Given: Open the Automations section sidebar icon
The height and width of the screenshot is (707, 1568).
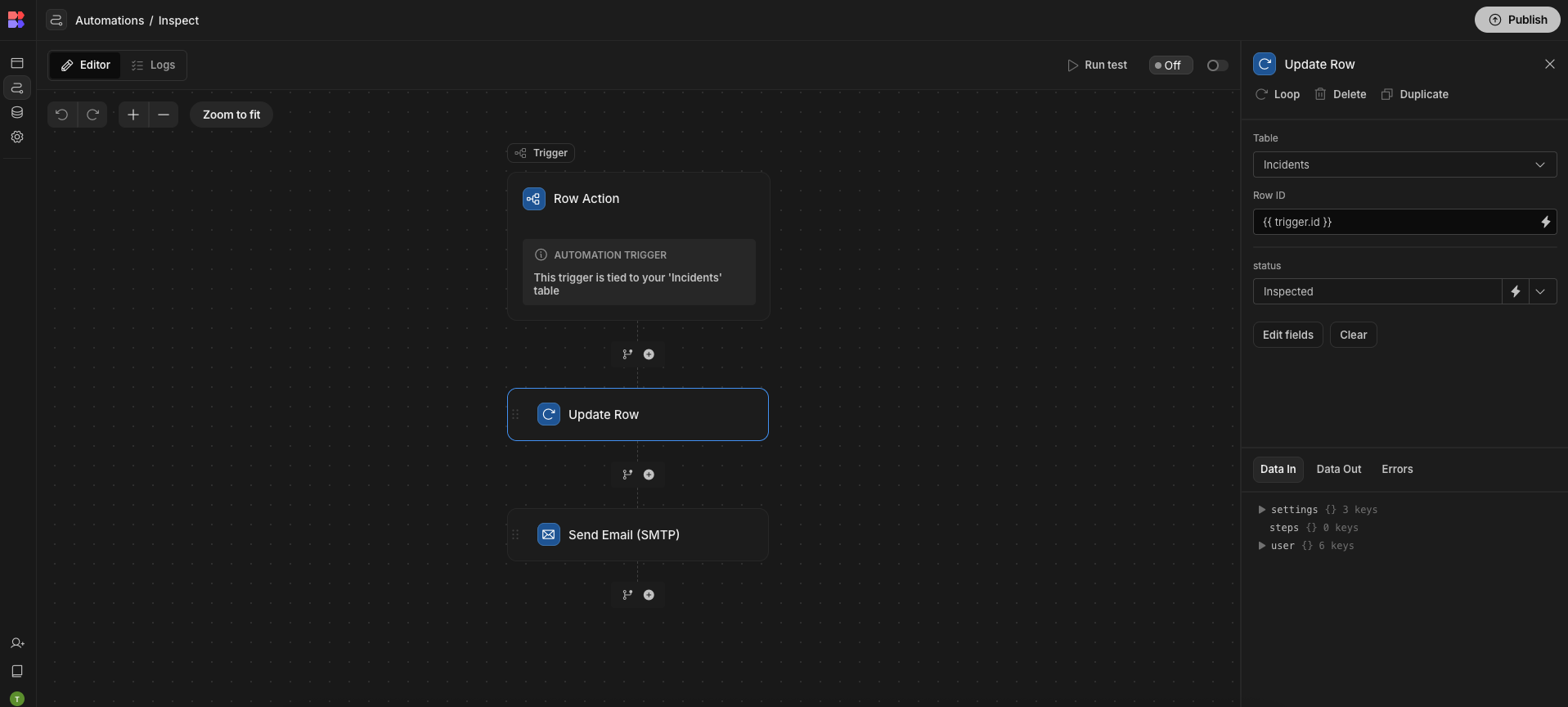Looking at the screenshot, I should [17, 88].
